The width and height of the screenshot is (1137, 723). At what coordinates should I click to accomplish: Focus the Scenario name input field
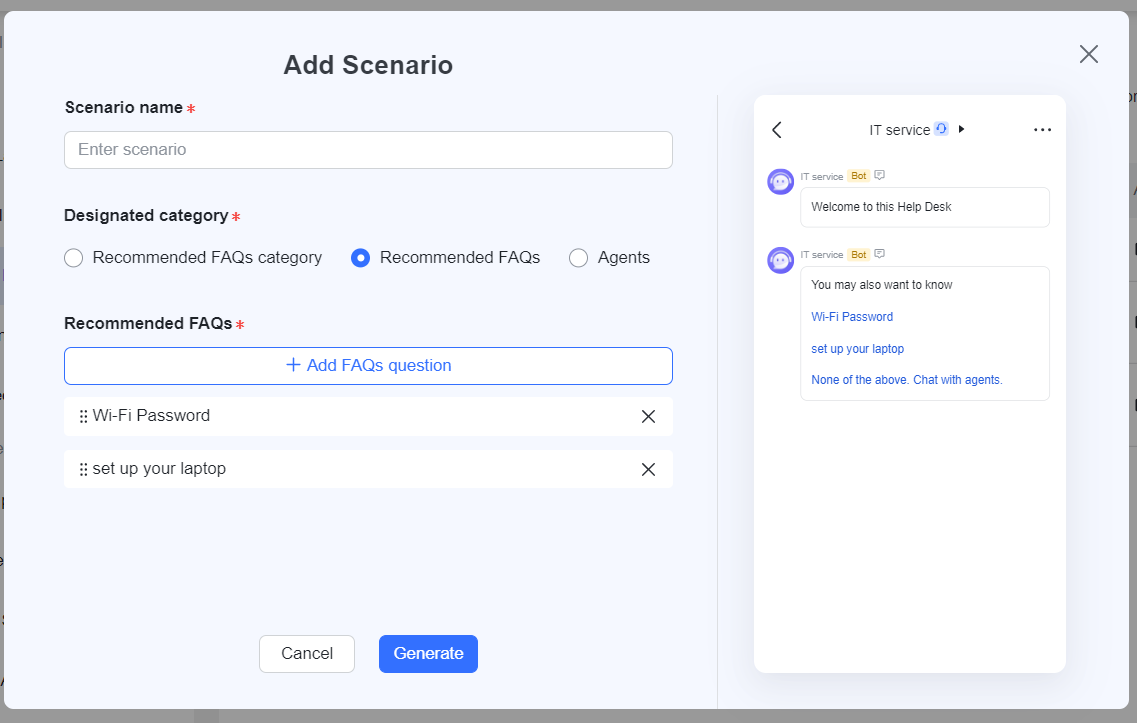click(368, 150)
